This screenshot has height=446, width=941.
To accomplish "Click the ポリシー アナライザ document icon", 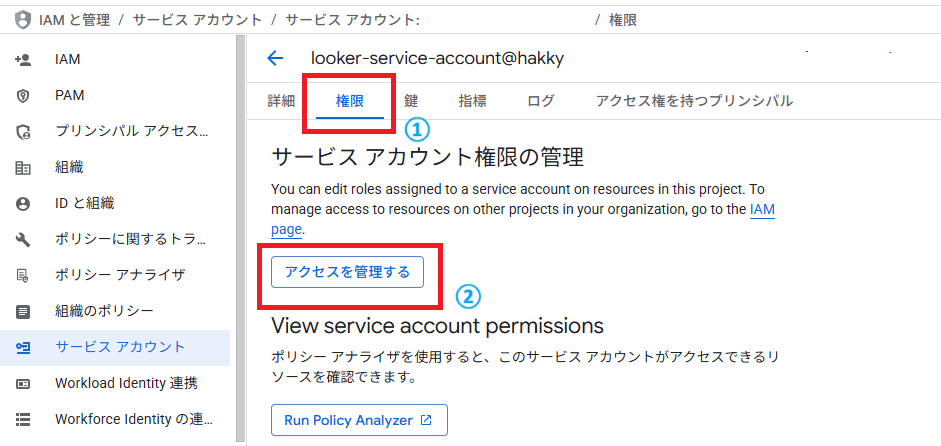I will [x=23, y=276].
